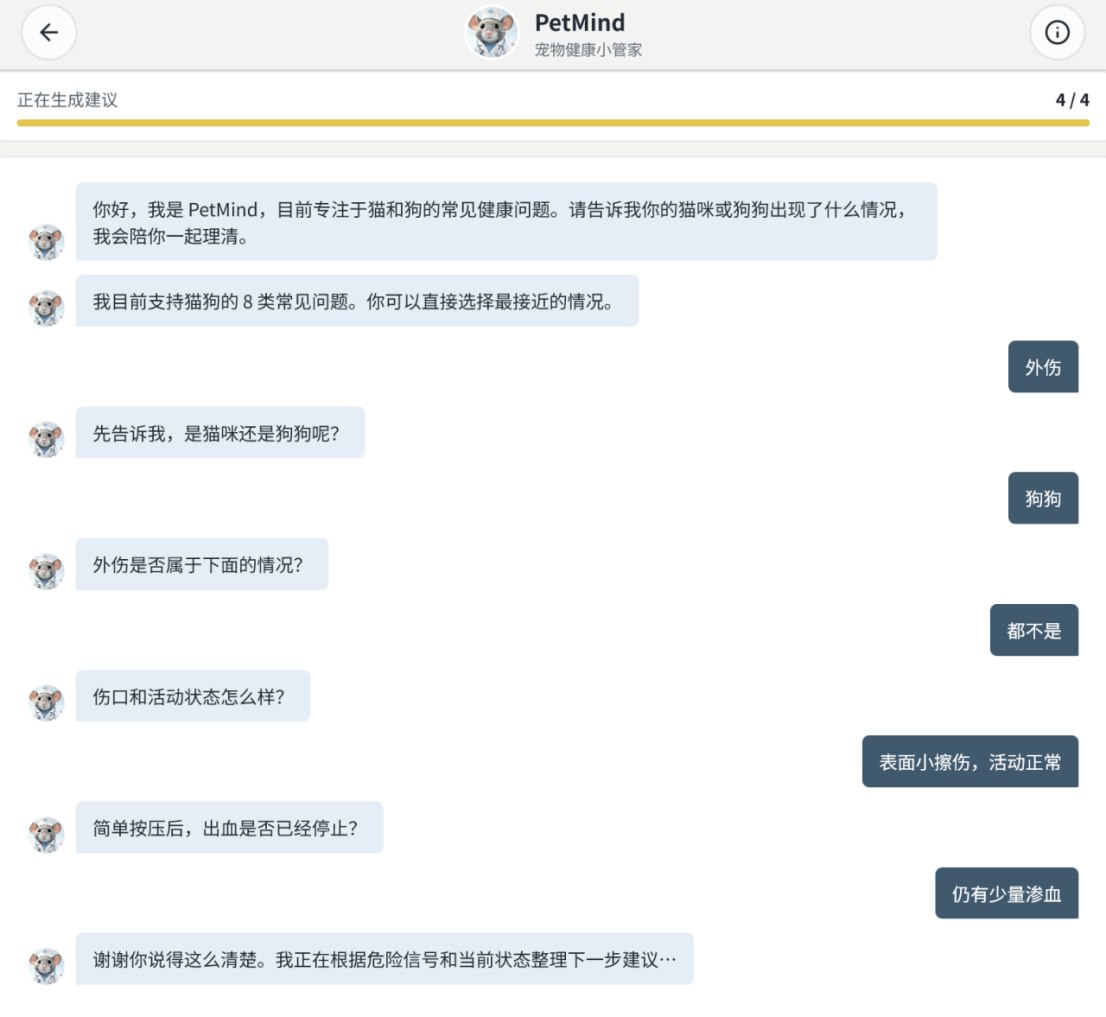This screenshot has width=1106, height=1017.
Task: Click the PetMind title text
Action: pyautogui.click(x=579, y=23)
